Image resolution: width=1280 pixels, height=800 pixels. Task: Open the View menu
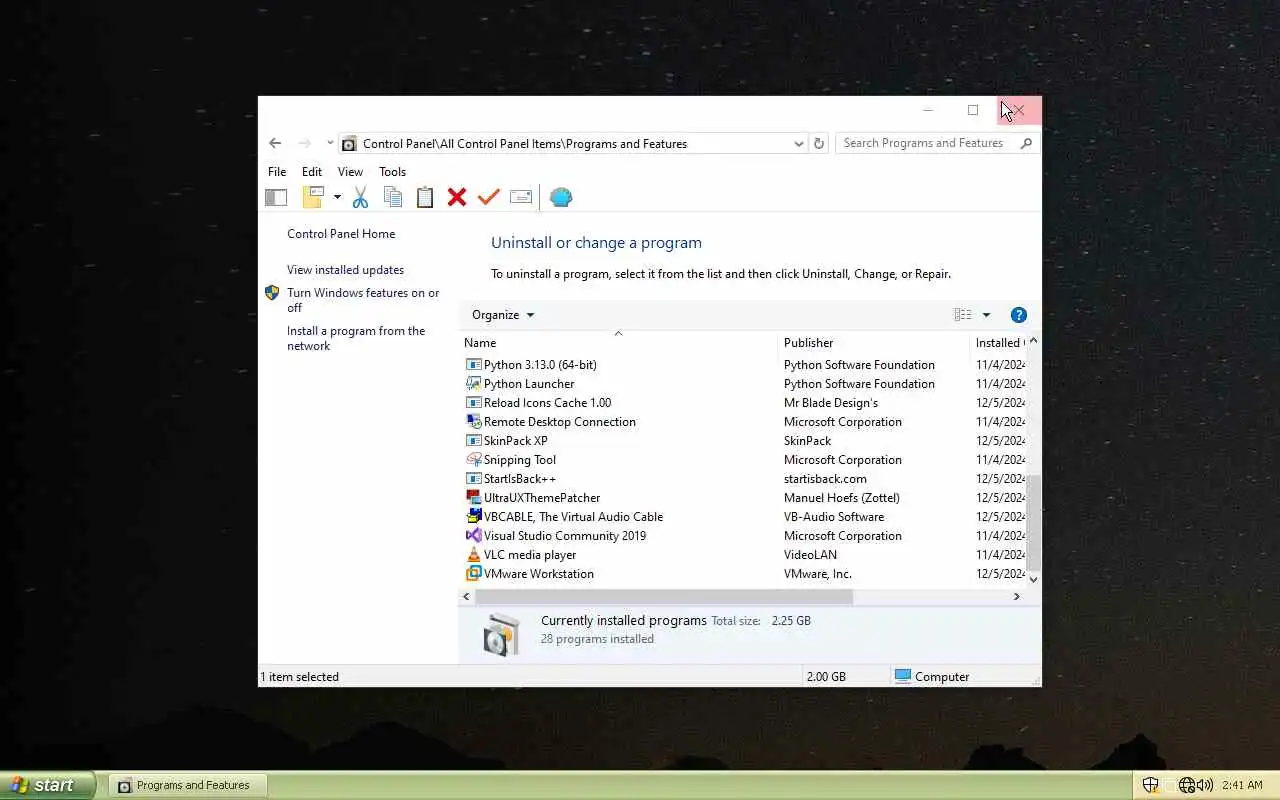click(350, 172)
